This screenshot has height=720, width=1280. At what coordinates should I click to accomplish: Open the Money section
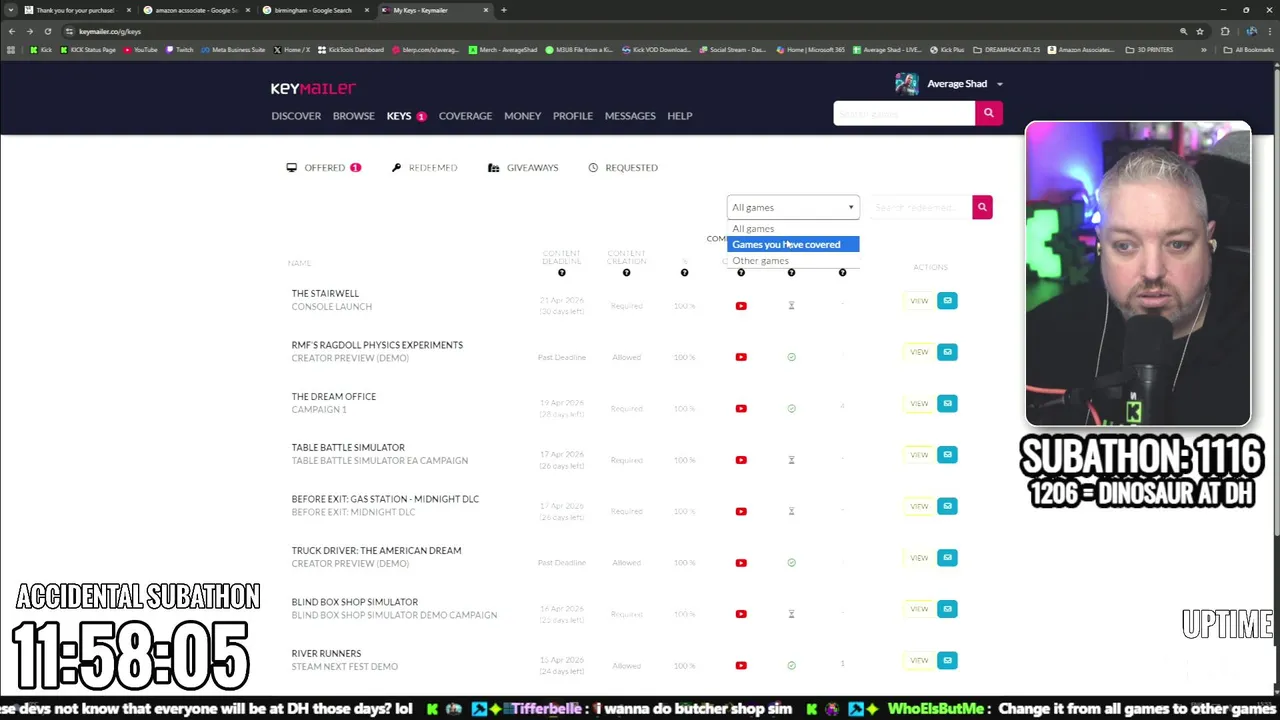[x=522, y=116]
